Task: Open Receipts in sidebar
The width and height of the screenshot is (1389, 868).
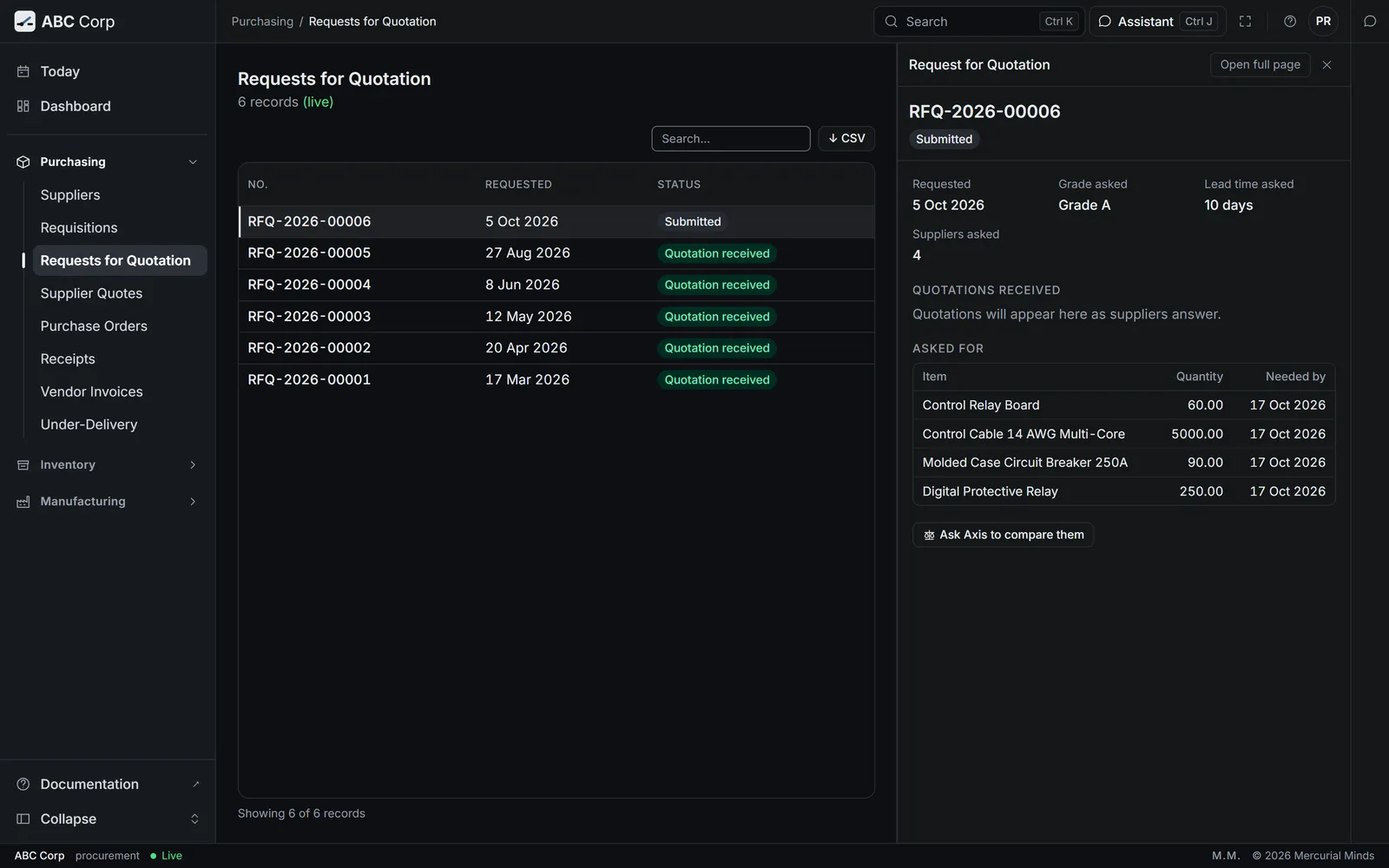Action: 120,359
